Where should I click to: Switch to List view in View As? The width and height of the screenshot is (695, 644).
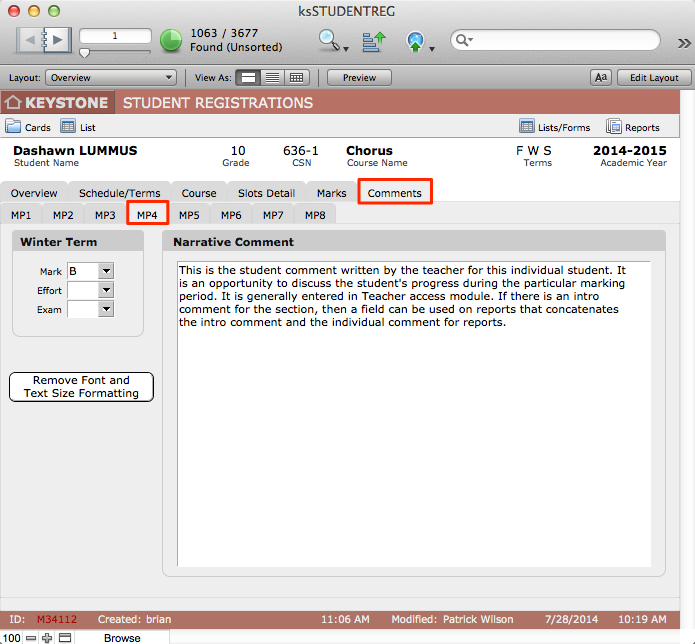click(272, 77)
